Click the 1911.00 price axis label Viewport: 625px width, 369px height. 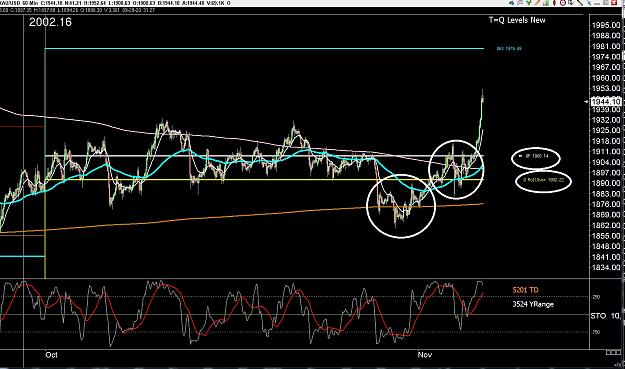606,152
